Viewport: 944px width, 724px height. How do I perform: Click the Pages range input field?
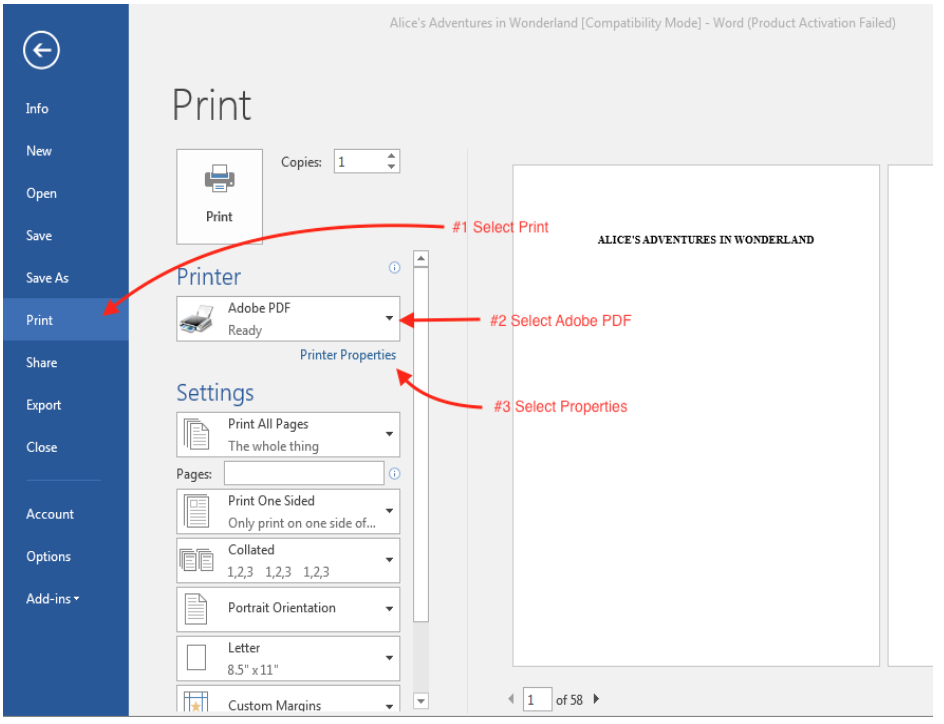pos(304,473)
